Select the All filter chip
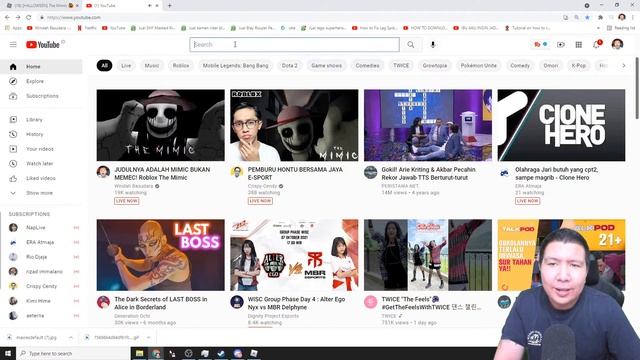The width and height of the screenshot is (640, 360). [x=104, y=65]
